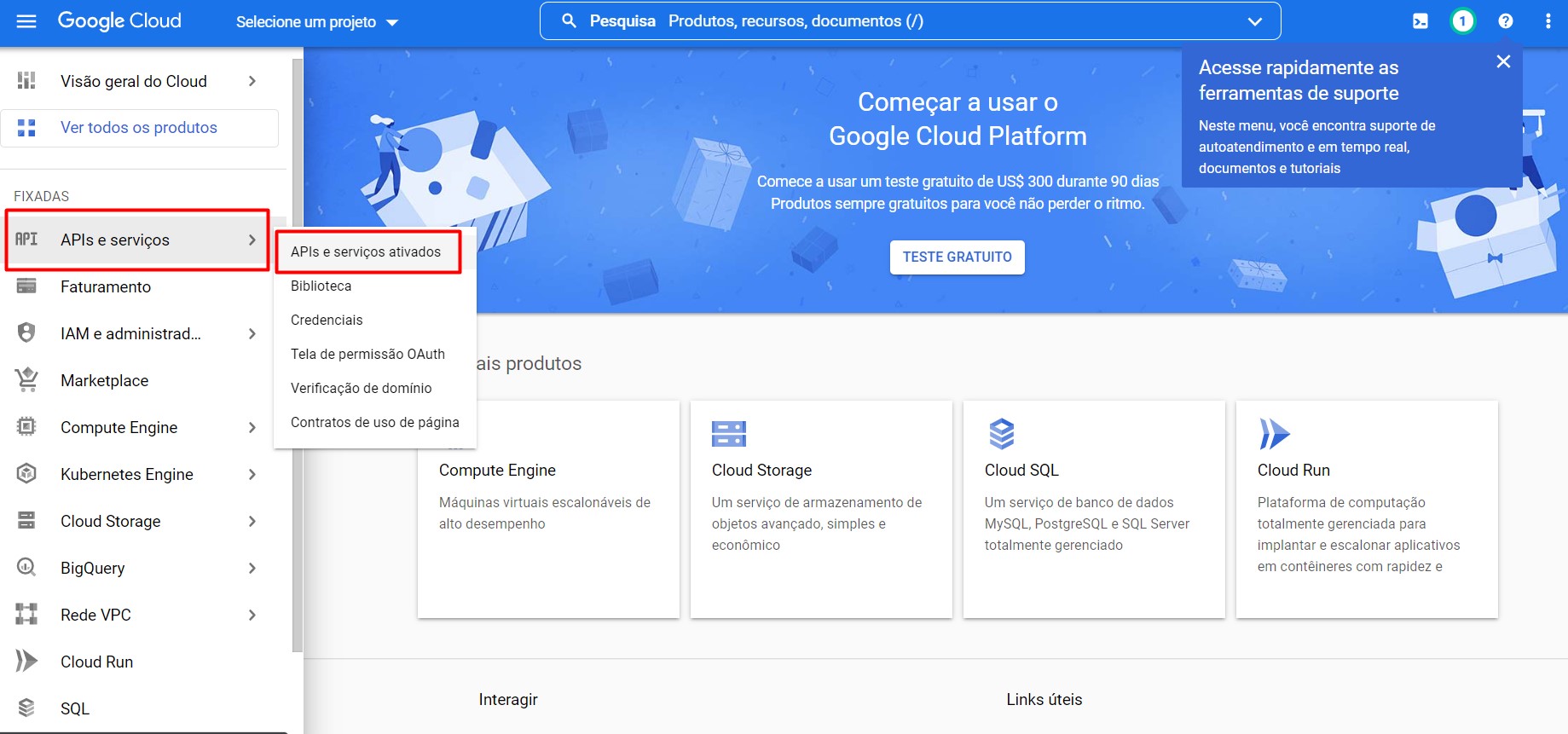Open the Cloud Run product card title
This screenshot has width=1568, height=734.
pos(1293,470)
